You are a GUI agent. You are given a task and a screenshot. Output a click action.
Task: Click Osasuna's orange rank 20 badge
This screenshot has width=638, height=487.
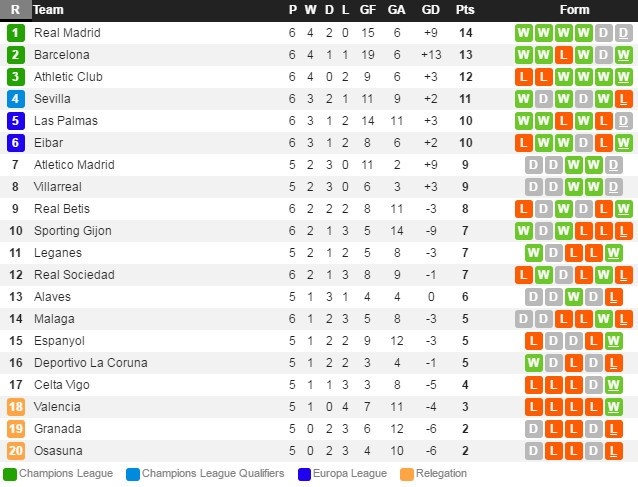[15, 451]
